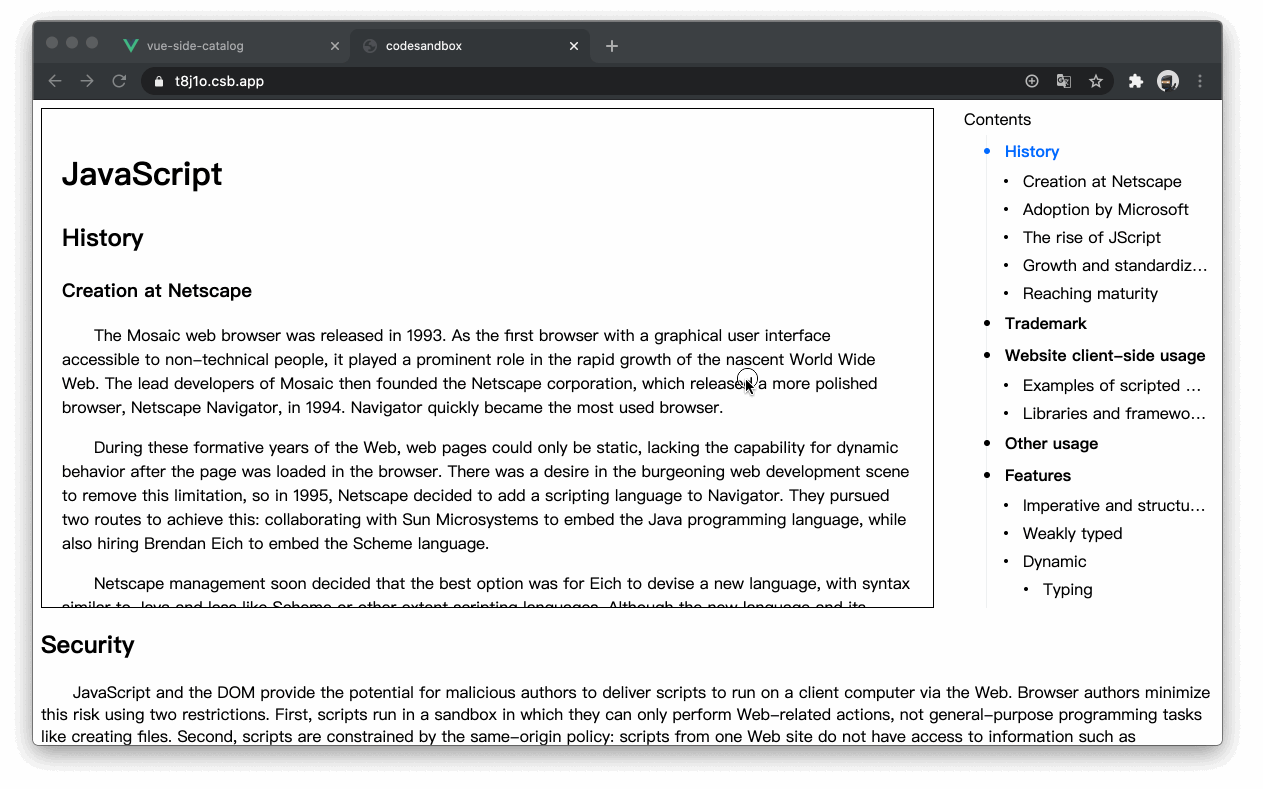Click the JavaScript main heading
The width and height of the screenshot is (1263, 789).
[142, 174]
